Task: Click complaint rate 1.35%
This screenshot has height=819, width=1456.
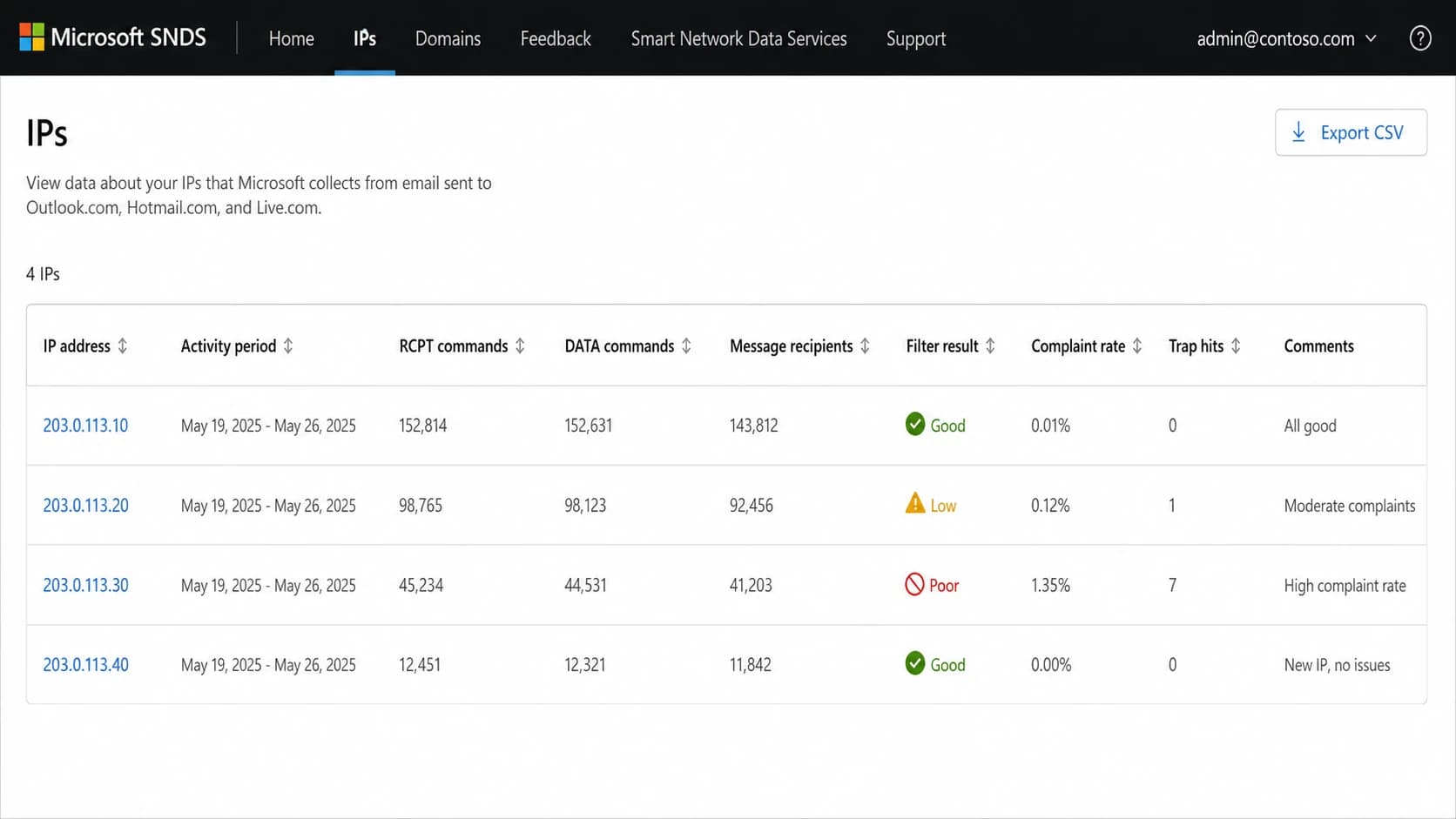Action: tap(1050, 586)
